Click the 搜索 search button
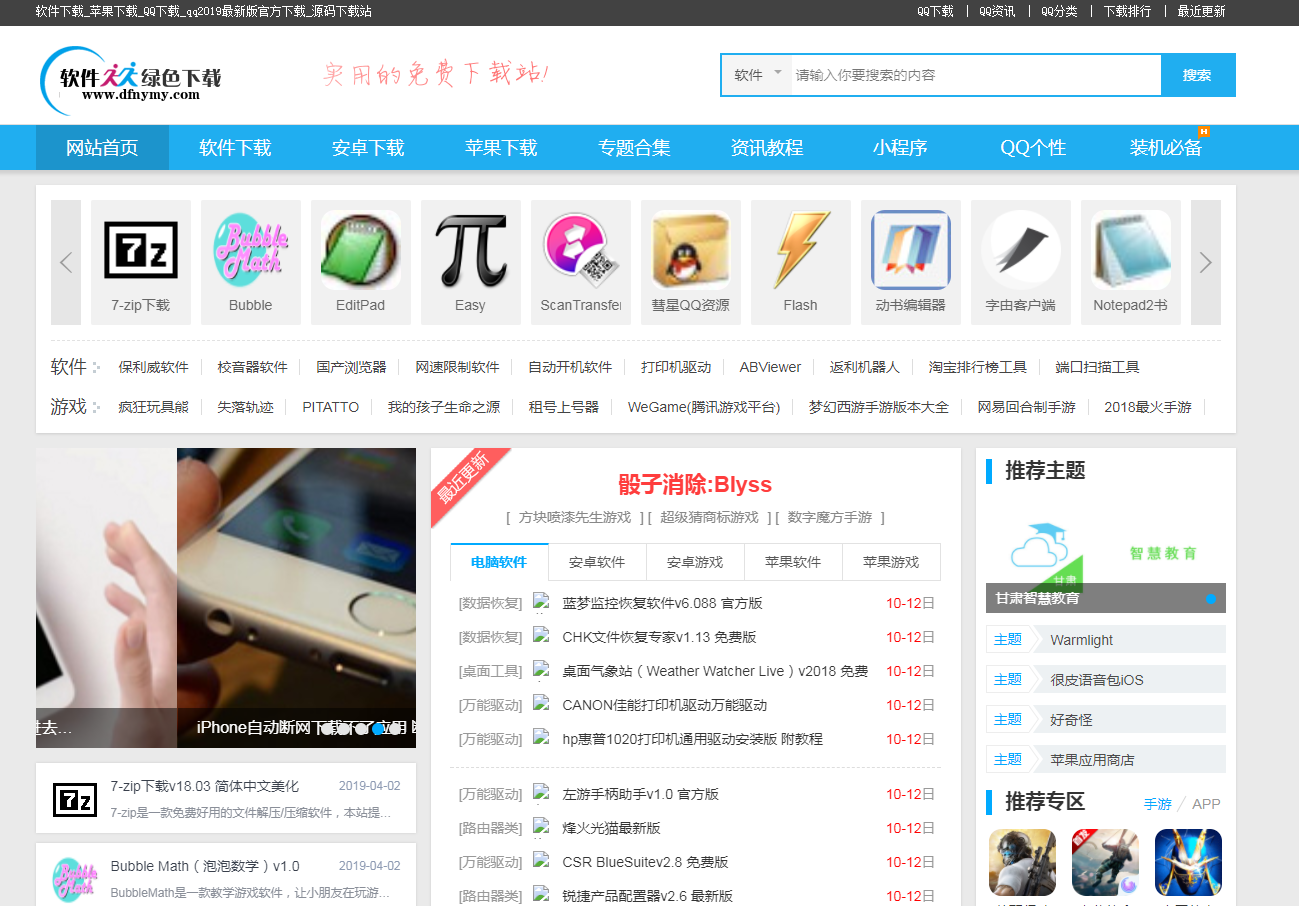This screenshot has height=906, width=1299. (x=1198, y=75)
